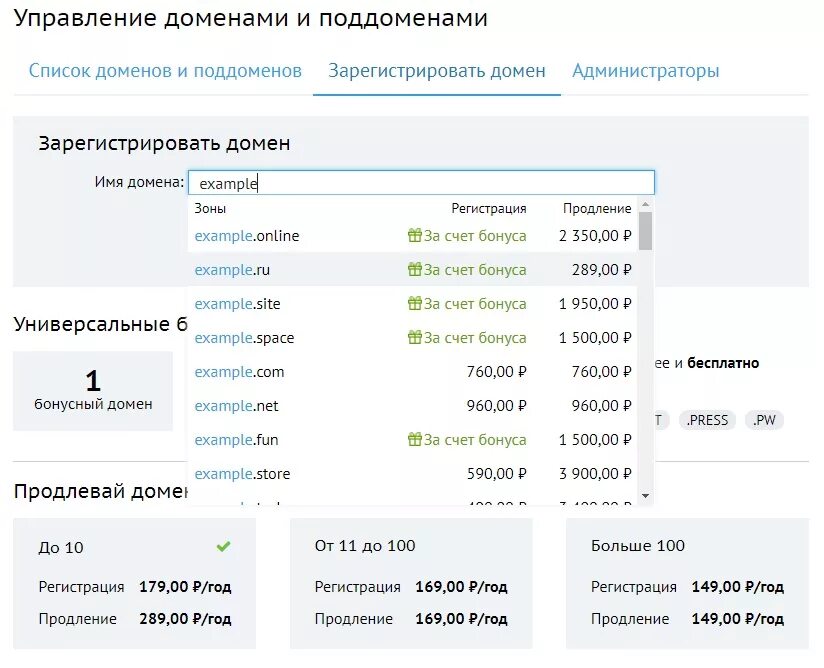Open the Администраторы tab
This screenshot has width=824, height=668.
point(645,70)
